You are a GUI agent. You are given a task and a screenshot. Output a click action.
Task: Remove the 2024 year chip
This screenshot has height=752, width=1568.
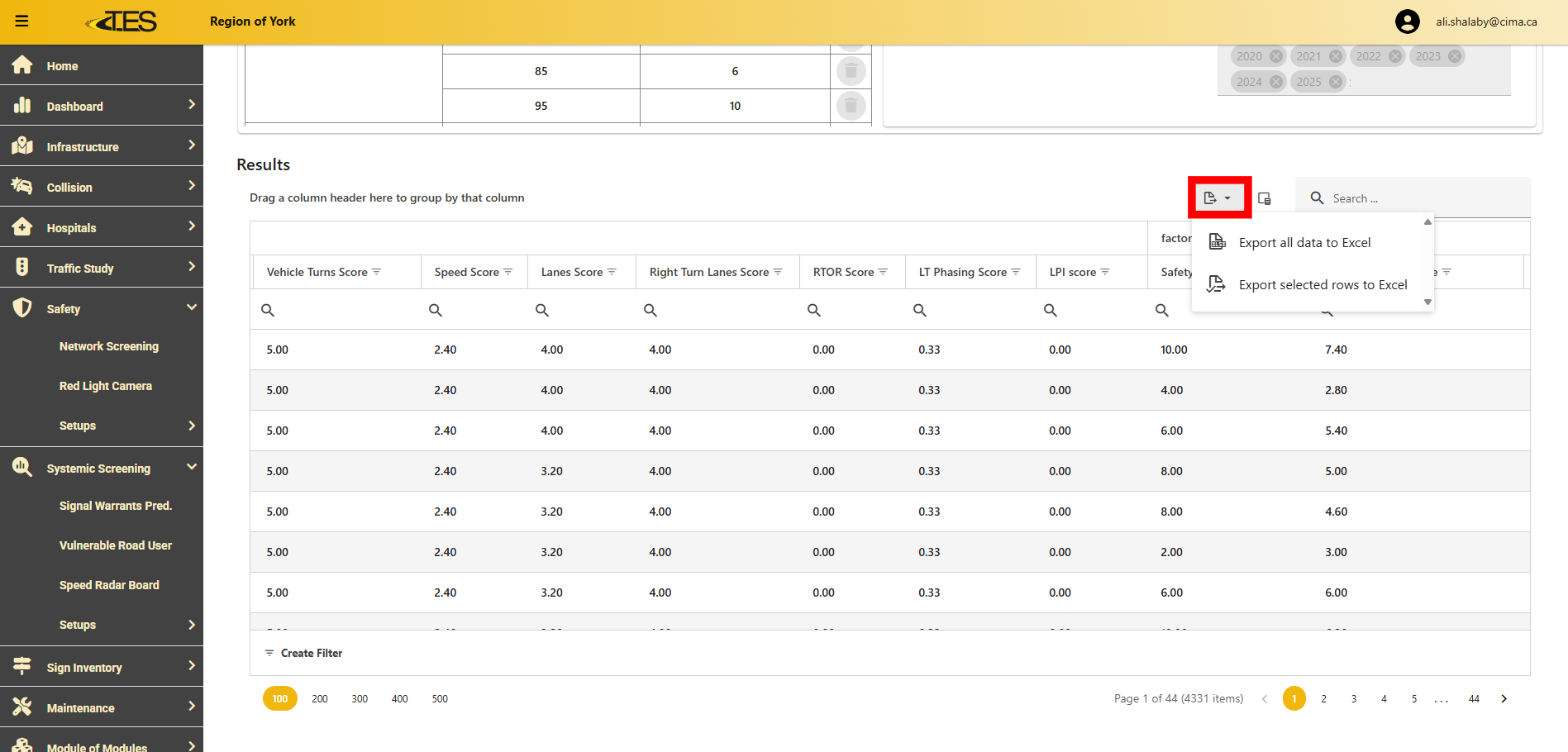1276,82
